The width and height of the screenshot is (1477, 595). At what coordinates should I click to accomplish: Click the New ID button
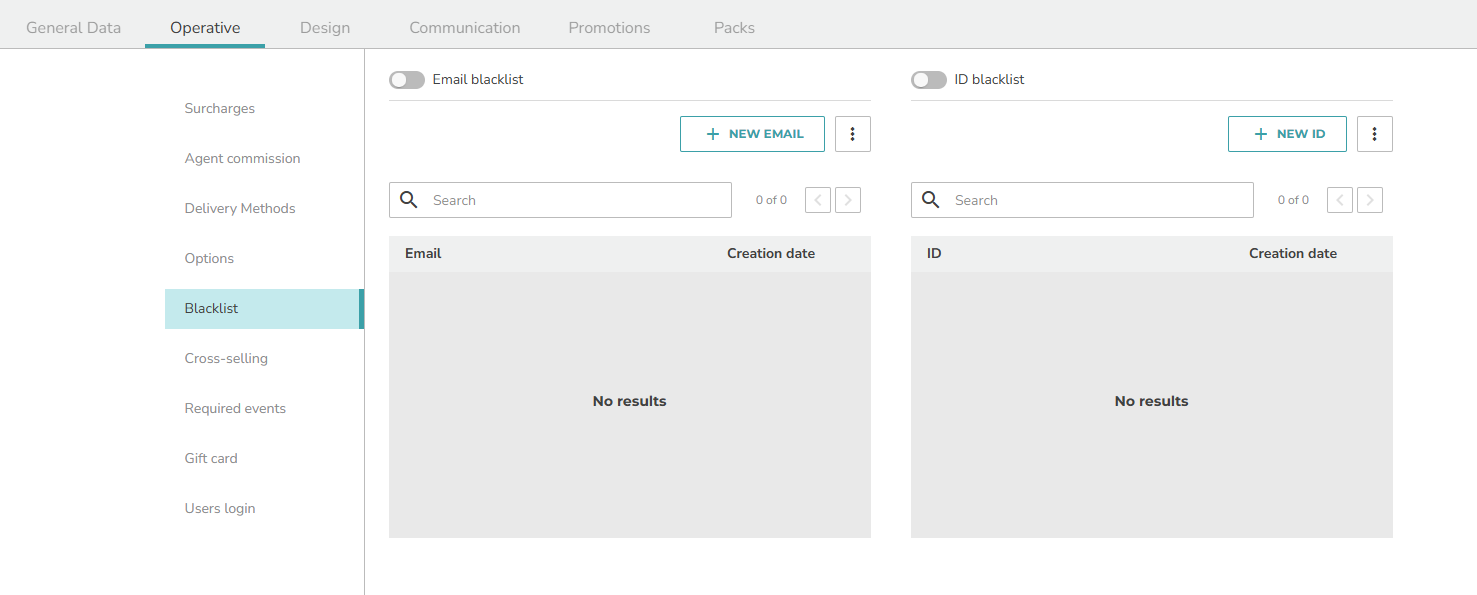click(x=1287, y=134)
